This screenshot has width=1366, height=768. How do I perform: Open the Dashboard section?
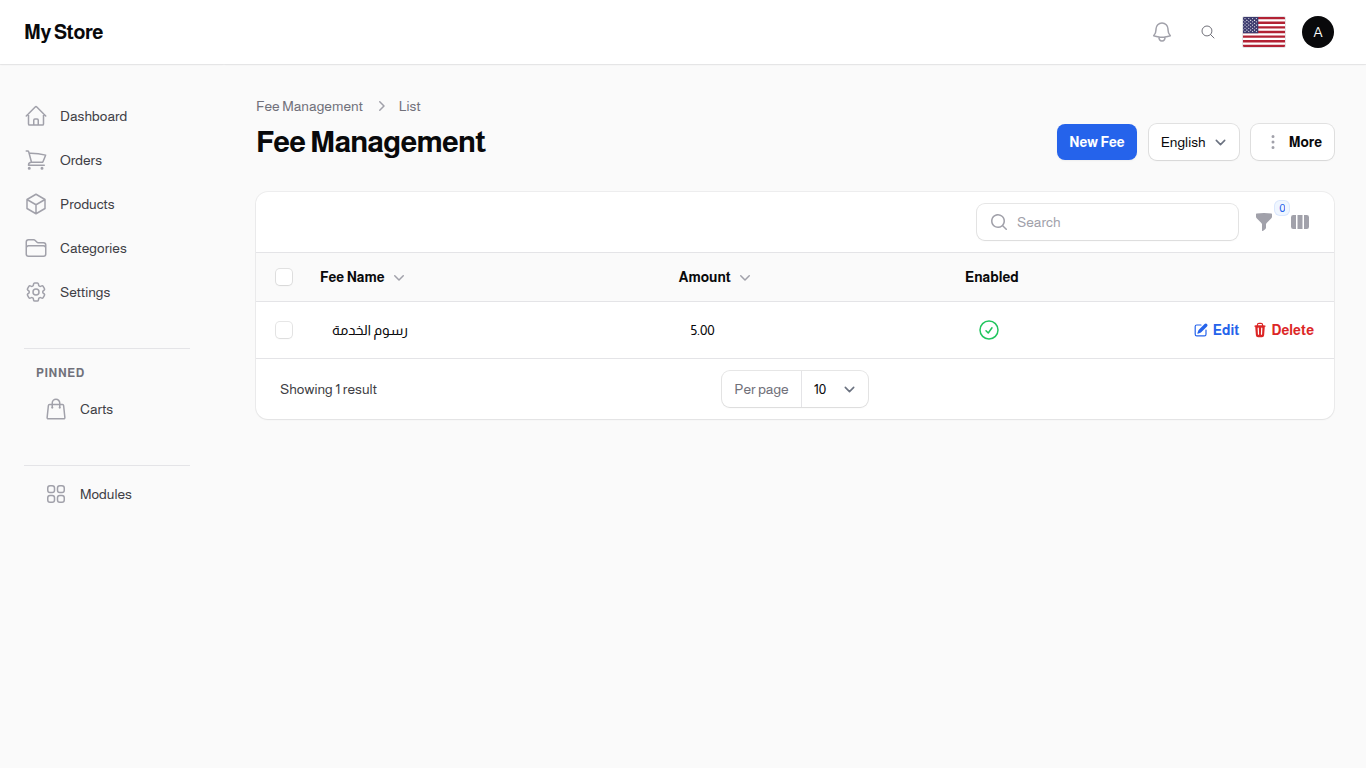click(x=93, y=116)
